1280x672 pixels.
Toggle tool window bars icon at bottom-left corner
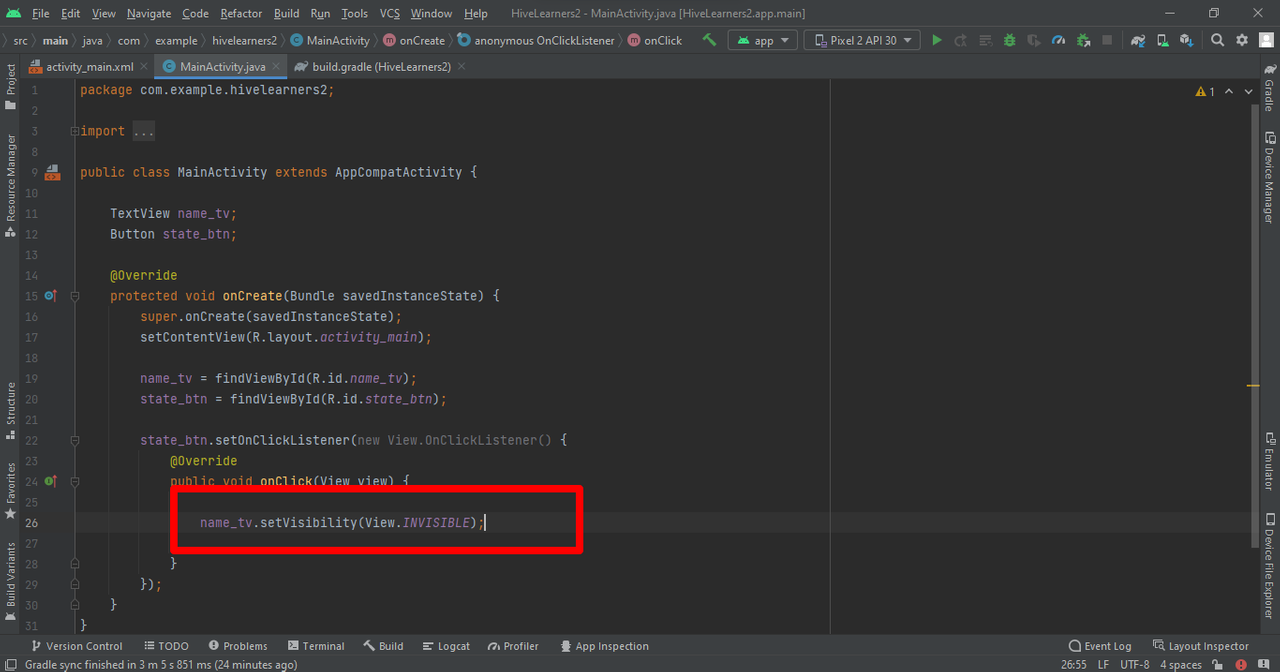[x=10, y=664]
